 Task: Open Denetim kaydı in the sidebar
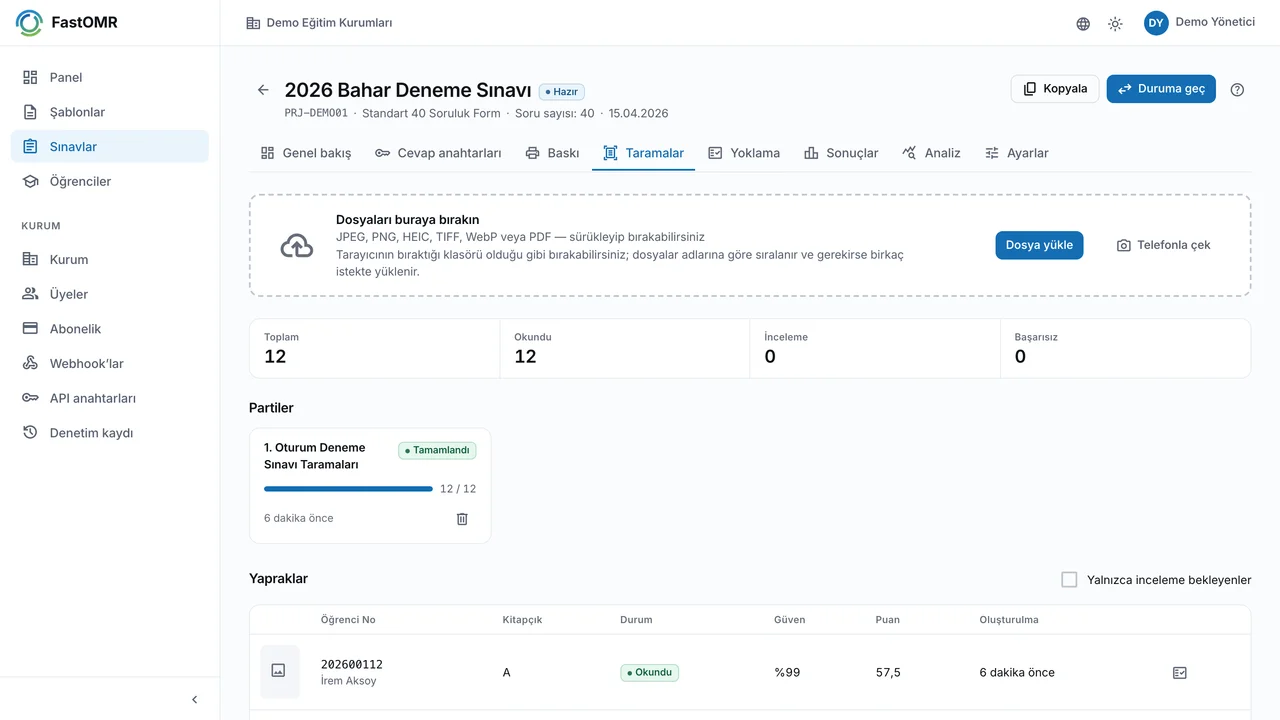point(110,433)
